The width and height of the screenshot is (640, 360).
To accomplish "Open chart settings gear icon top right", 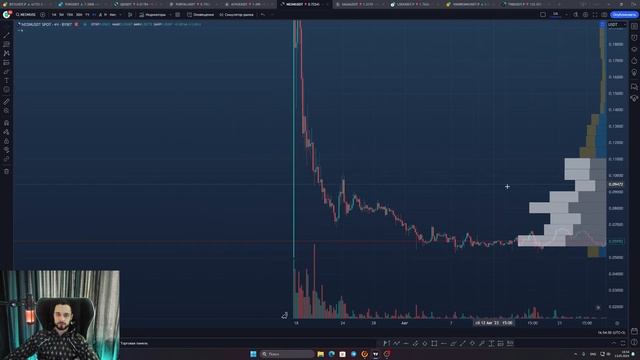I will point(585,15).
